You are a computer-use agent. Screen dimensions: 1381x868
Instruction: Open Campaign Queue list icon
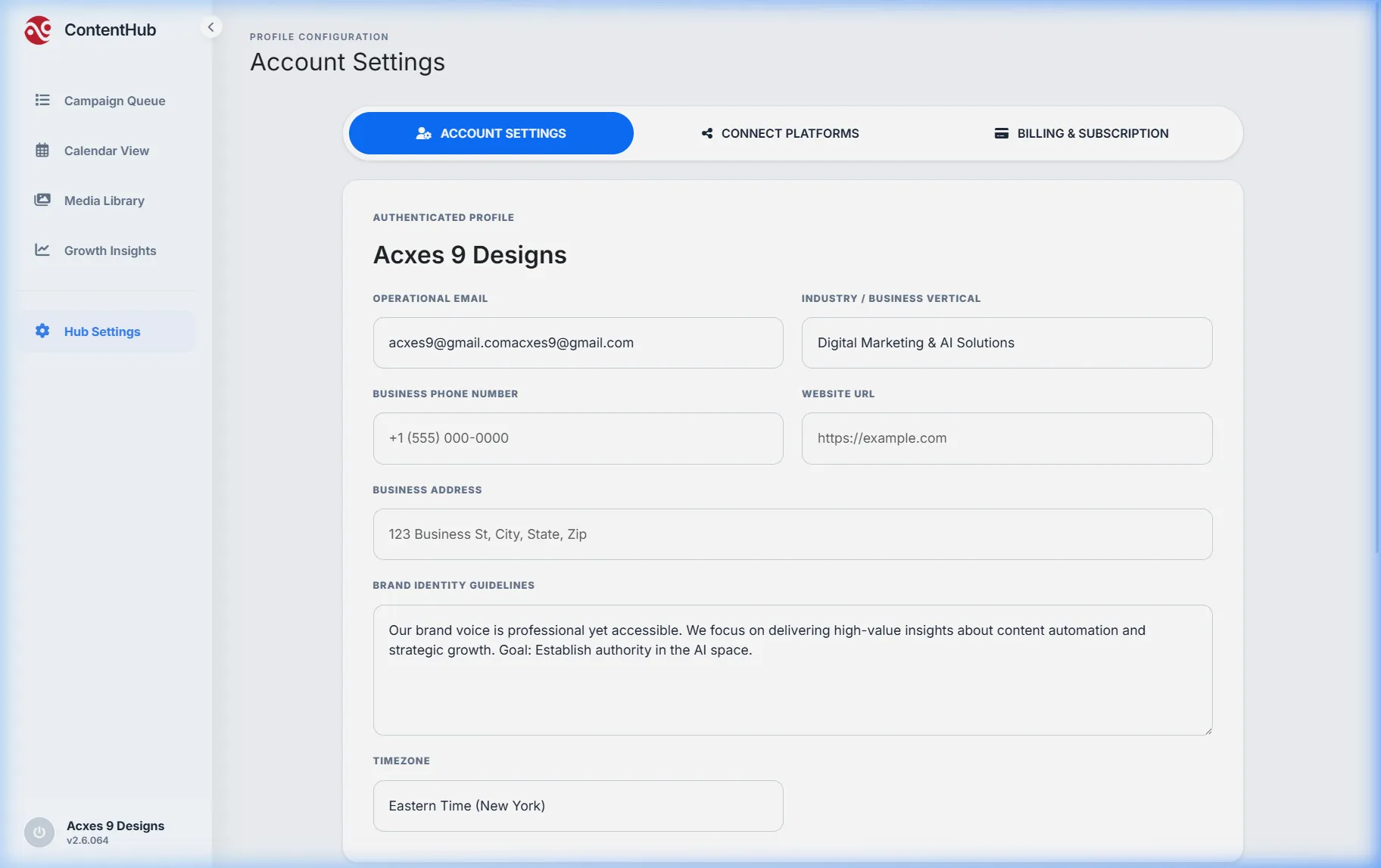pyautogui.click(x=42, y=100)
